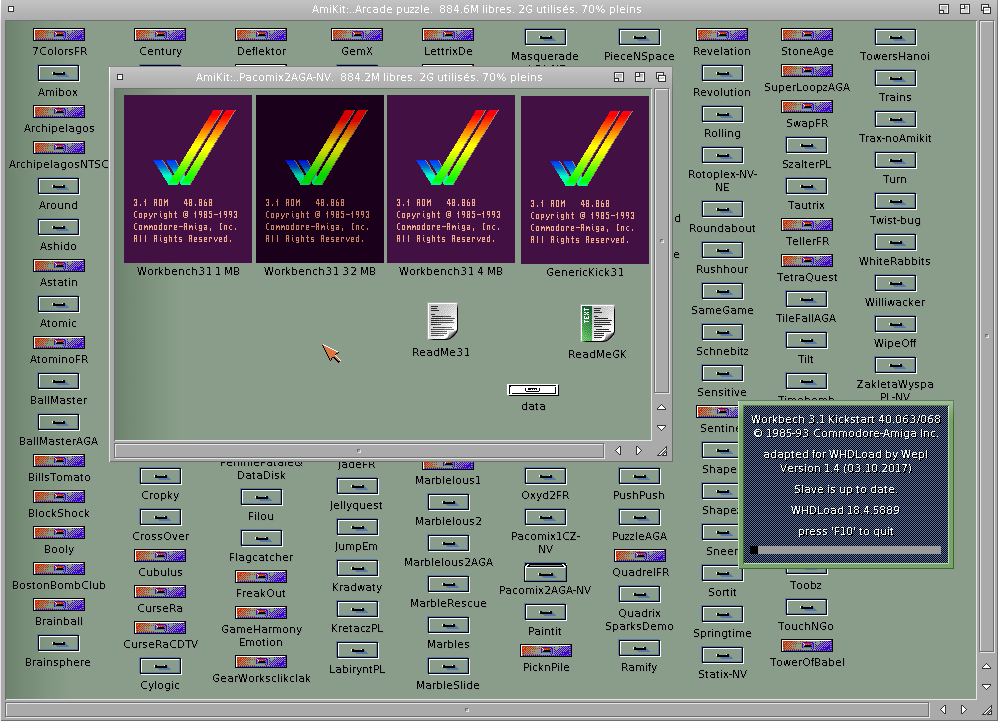The height and width of the screenshot is (721, 998).
Task: Open the Cylogic drawer
Action: [x=160, y=667]
